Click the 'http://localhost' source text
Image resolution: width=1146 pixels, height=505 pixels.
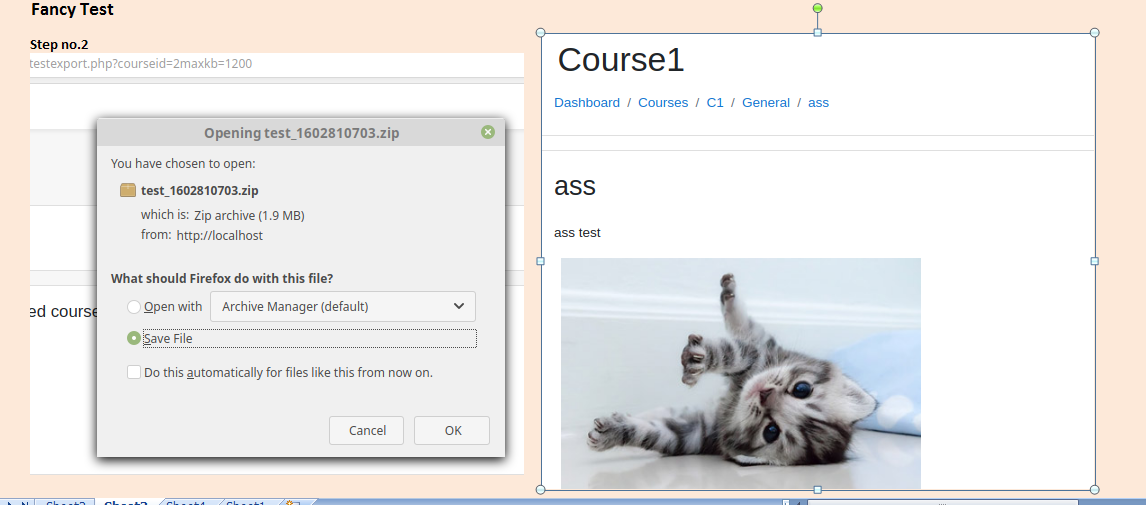point(220,235)
